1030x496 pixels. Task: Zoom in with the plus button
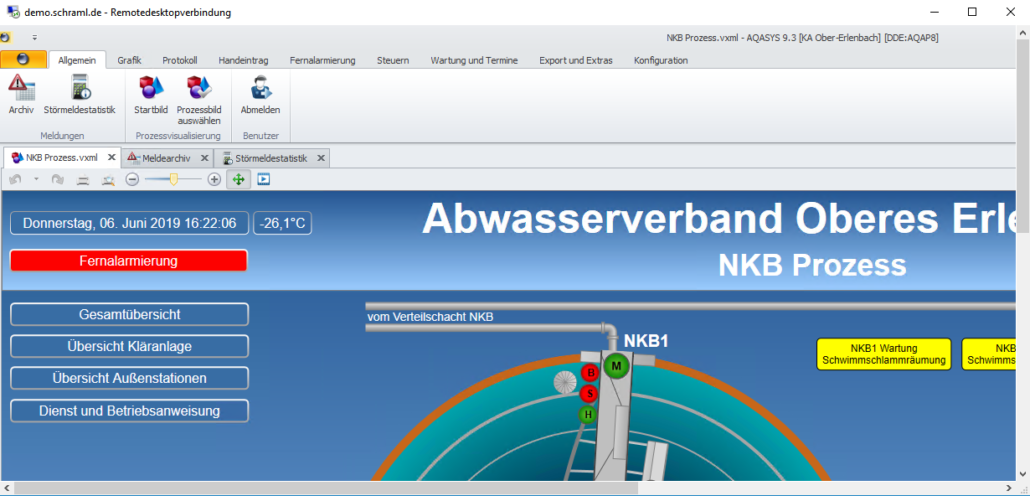pos(214,179)
